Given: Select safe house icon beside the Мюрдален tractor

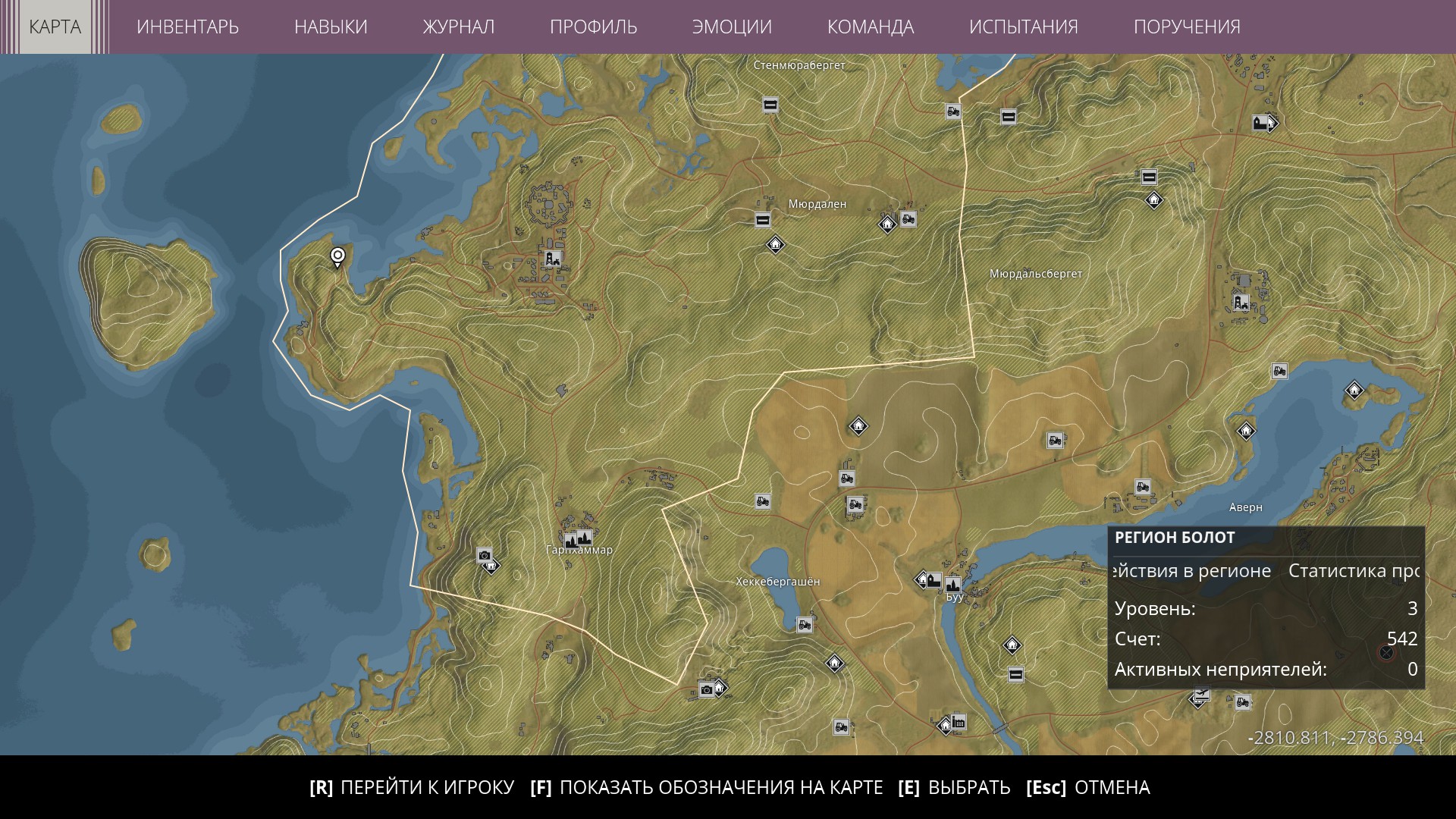Looking at the screenshot, I should click(887, 224).
